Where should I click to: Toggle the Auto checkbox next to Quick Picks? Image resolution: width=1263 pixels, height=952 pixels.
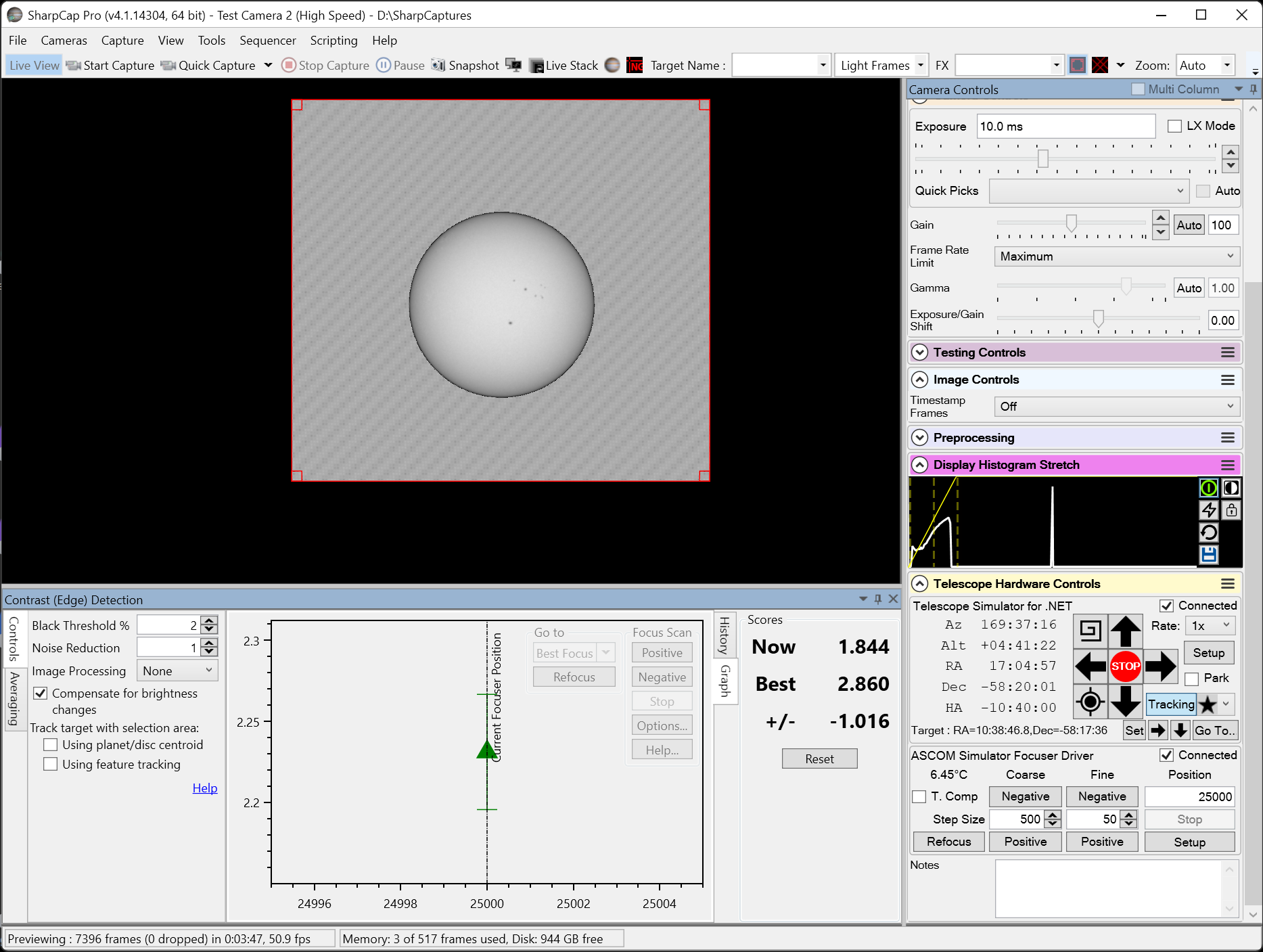tap(1203, 191)
